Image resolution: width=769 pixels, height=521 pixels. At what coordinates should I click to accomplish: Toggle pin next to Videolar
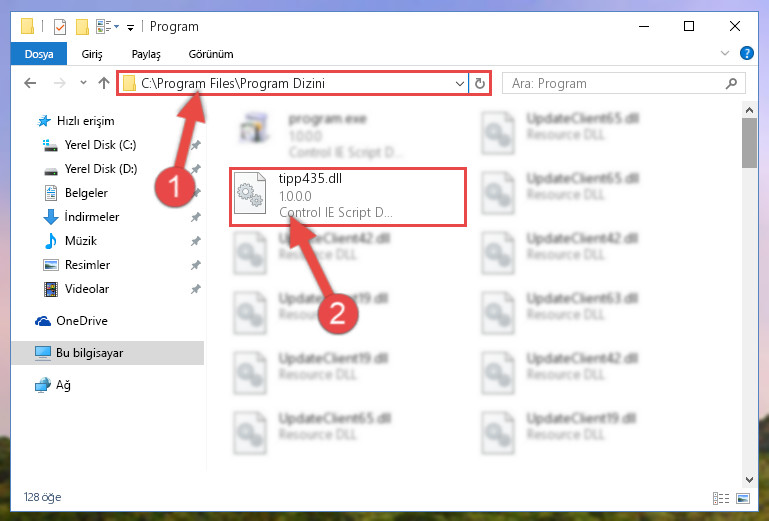coord(195,289)
